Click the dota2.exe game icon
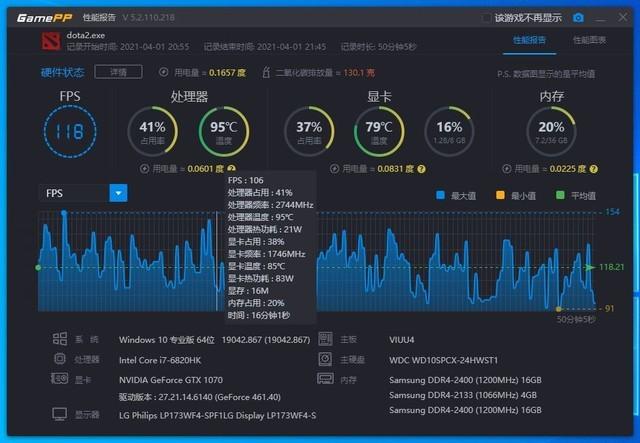Viewport: 640px width, 443px height. click(x=51, y=41)
